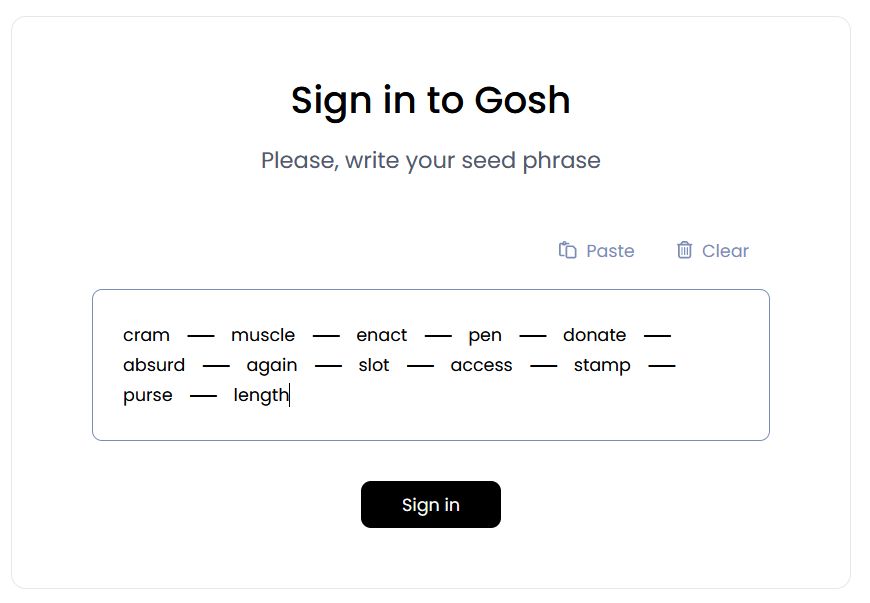
Task: Click the word "cram" in seed phrase
Action: (146, 335)
